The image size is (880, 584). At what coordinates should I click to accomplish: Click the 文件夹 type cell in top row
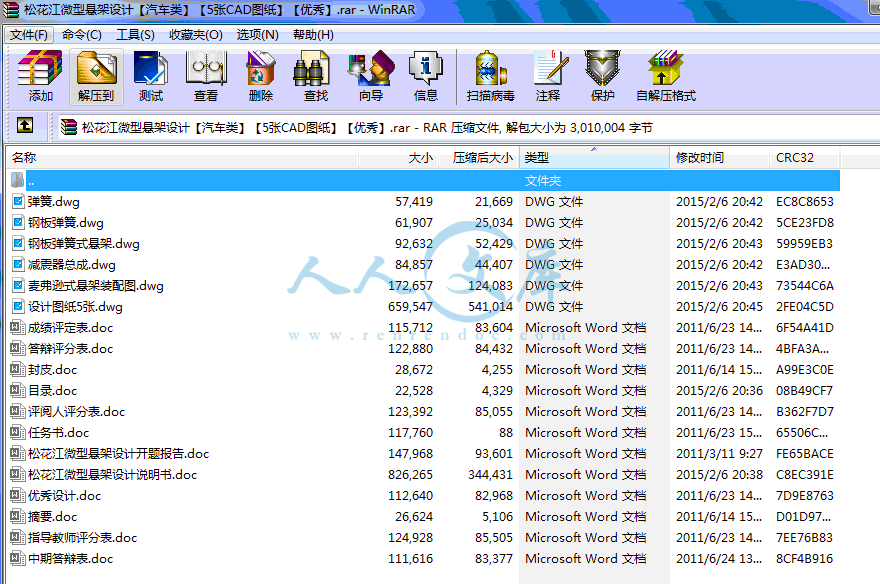[543, 181]
